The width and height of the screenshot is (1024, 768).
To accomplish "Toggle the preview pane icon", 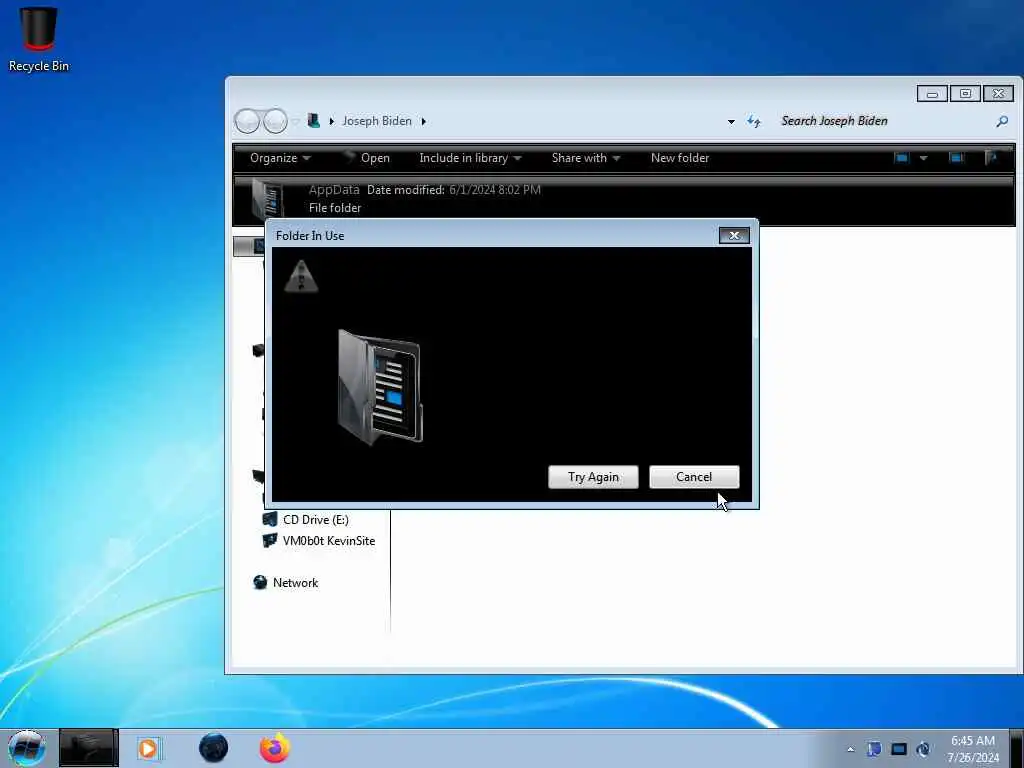I will click(956, 158).
